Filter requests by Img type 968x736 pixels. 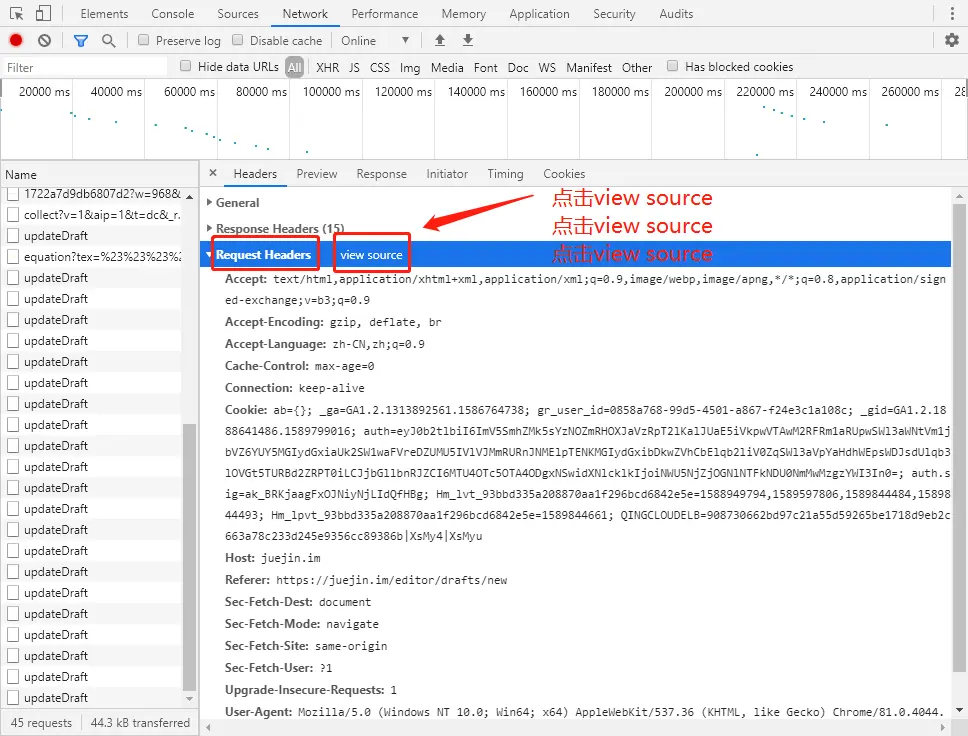[x=410, y=67]
